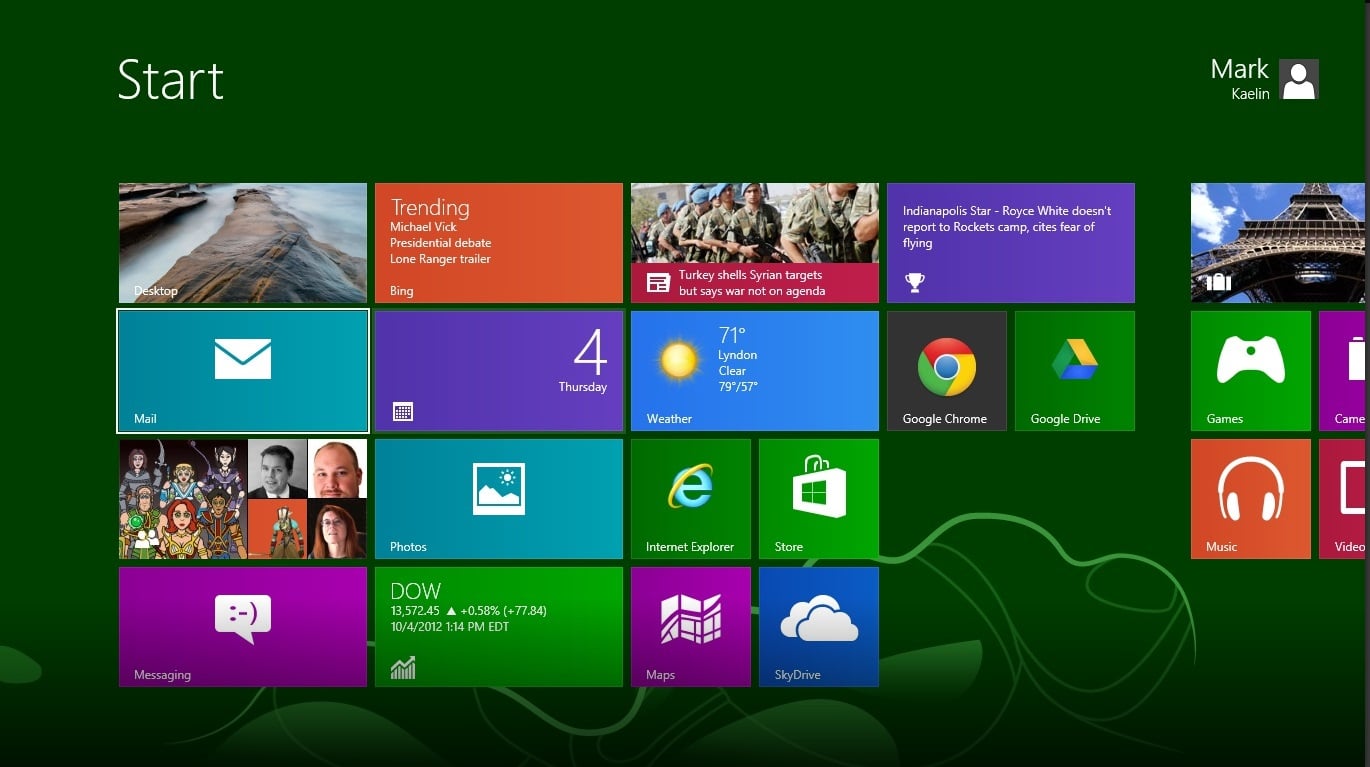
Task: Open the SkyDrive tile
Action: [819, 627]
